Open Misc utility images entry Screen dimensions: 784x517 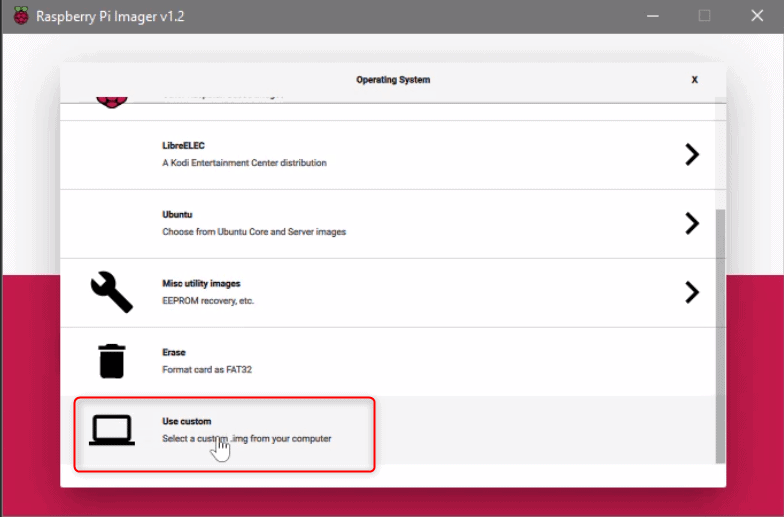388,293
